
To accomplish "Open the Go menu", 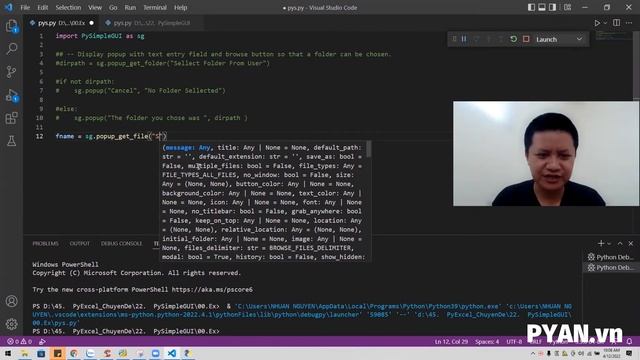I will (113, 7).
